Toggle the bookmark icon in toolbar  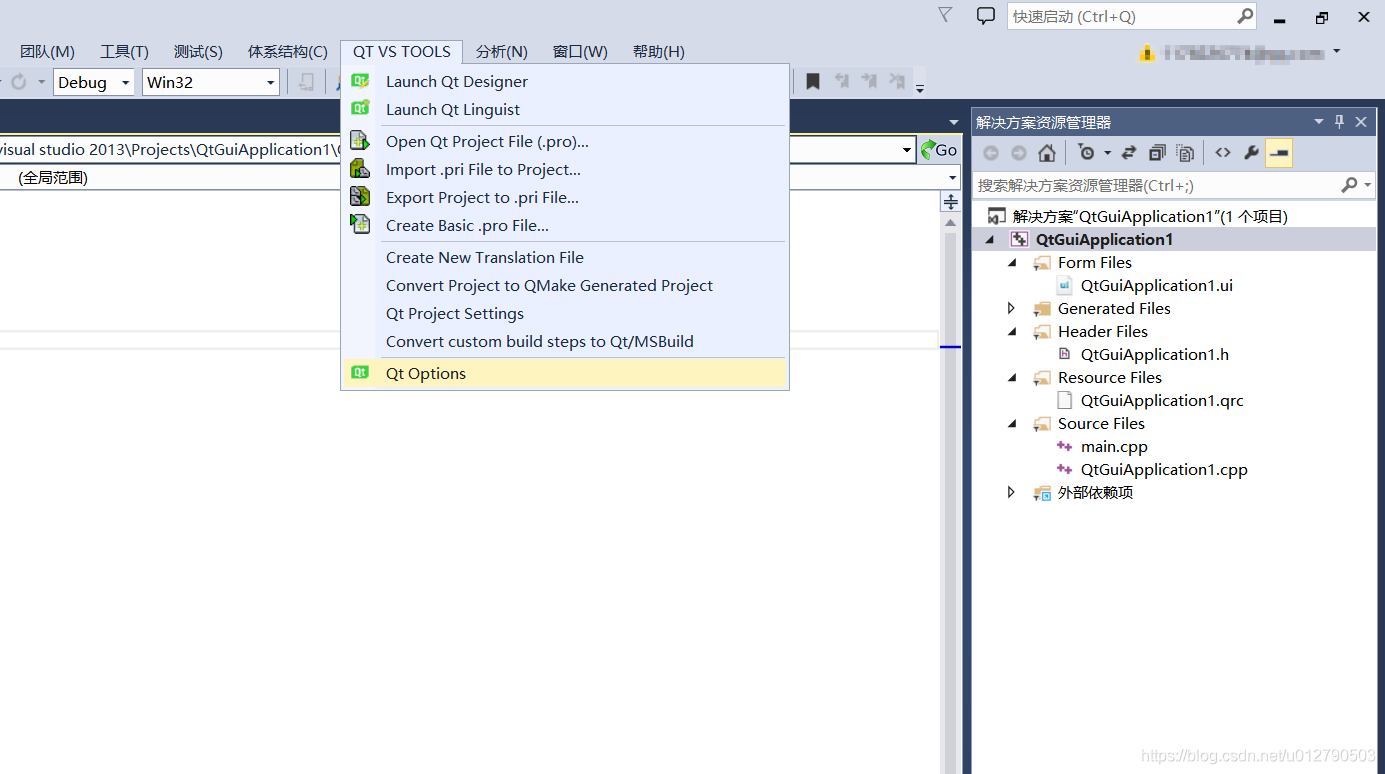pos(813,82)
